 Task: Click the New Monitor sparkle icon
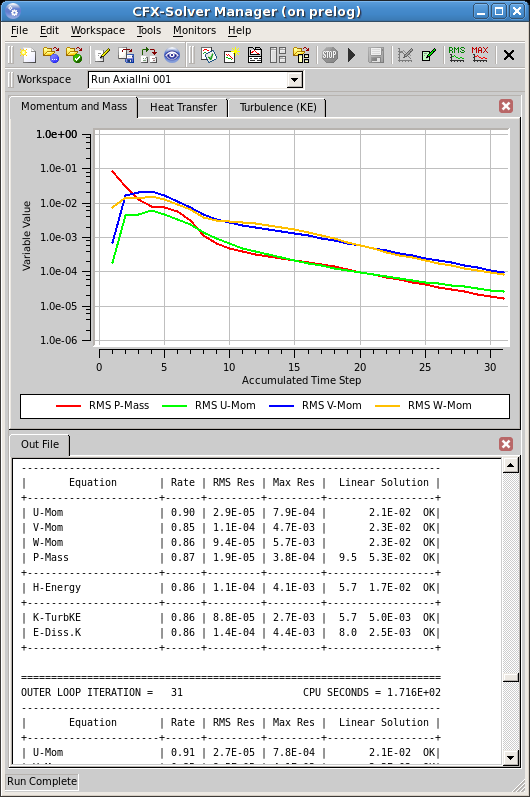[x=232, y=54]
